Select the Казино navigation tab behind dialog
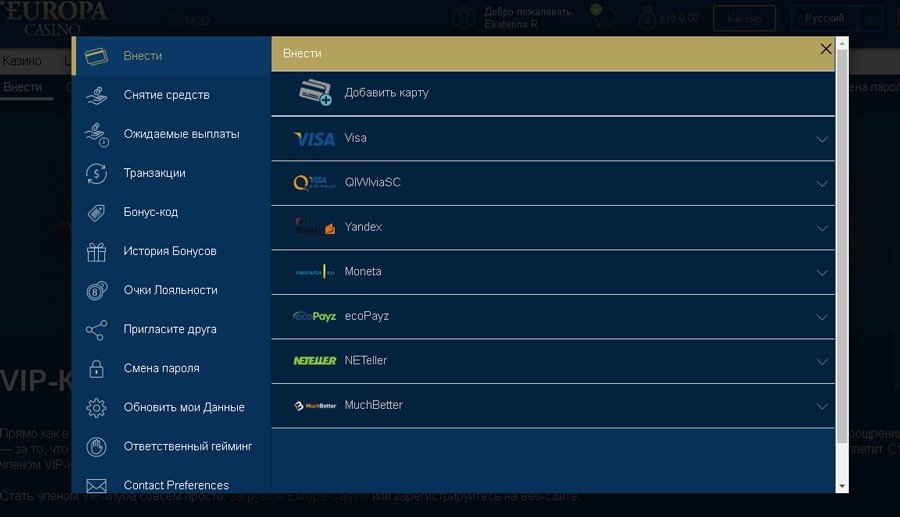The width and height of the screenshot is (900, 517). tap(21, 61)
